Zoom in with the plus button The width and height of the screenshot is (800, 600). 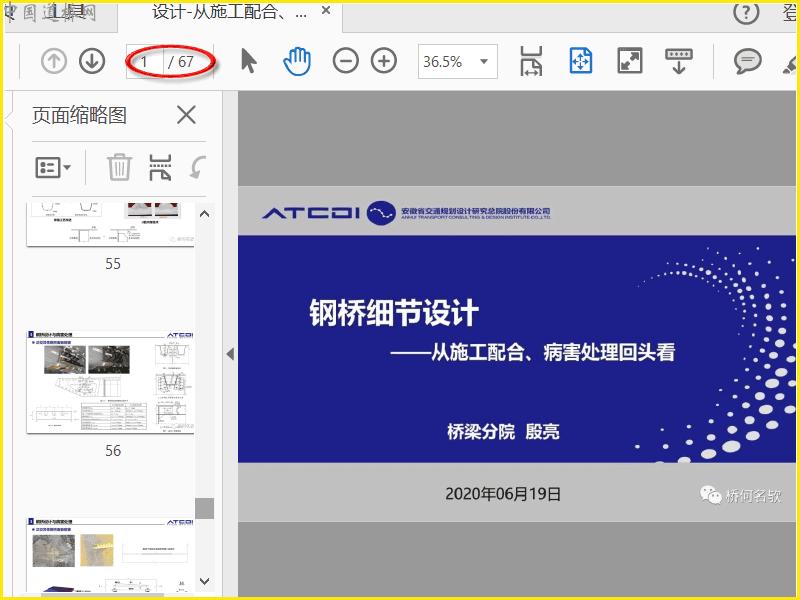(x=384, y=61)
